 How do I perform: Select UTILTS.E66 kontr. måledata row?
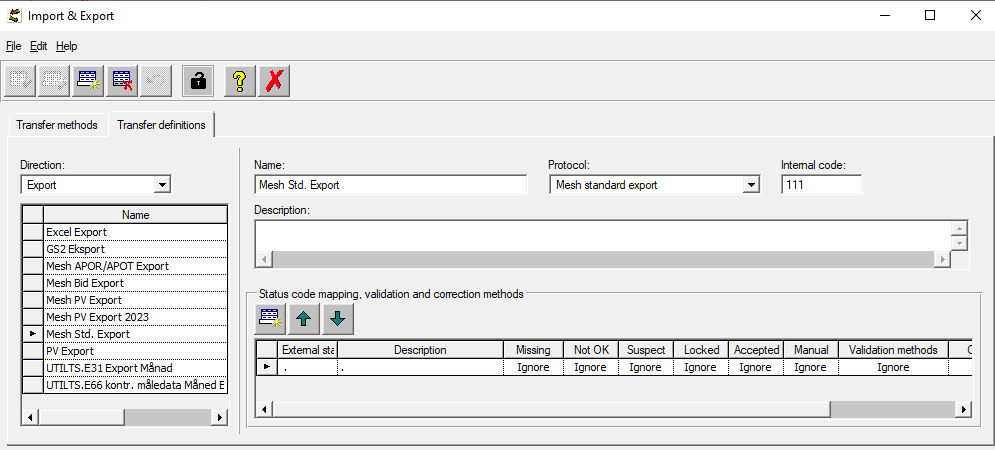point(135,385)
